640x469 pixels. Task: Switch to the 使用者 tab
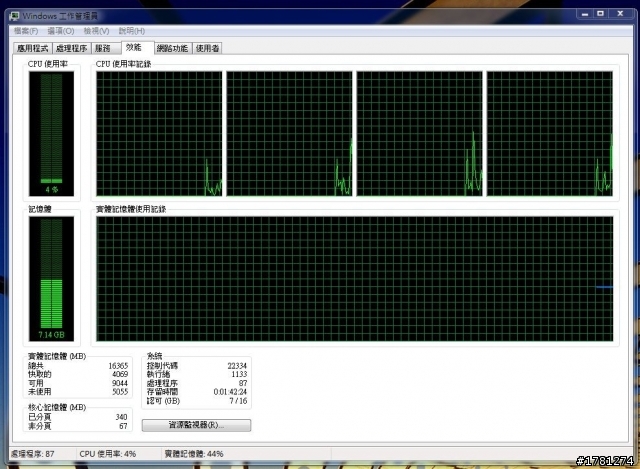pos(207,49)
